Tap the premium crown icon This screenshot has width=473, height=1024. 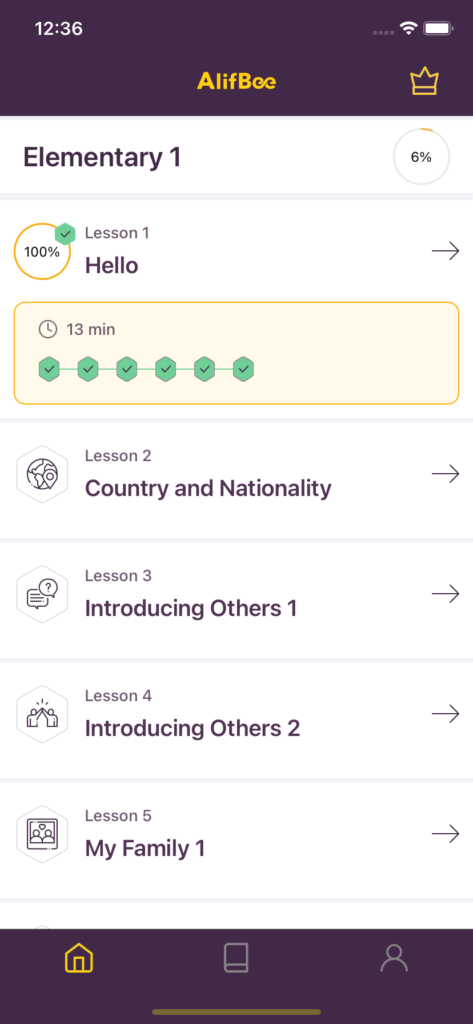pos(424,82)
